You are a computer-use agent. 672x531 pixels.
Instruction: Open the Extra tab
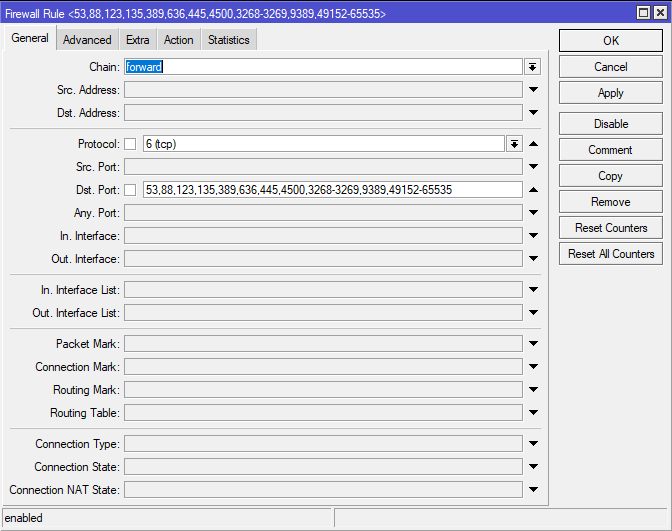point(138,40)
